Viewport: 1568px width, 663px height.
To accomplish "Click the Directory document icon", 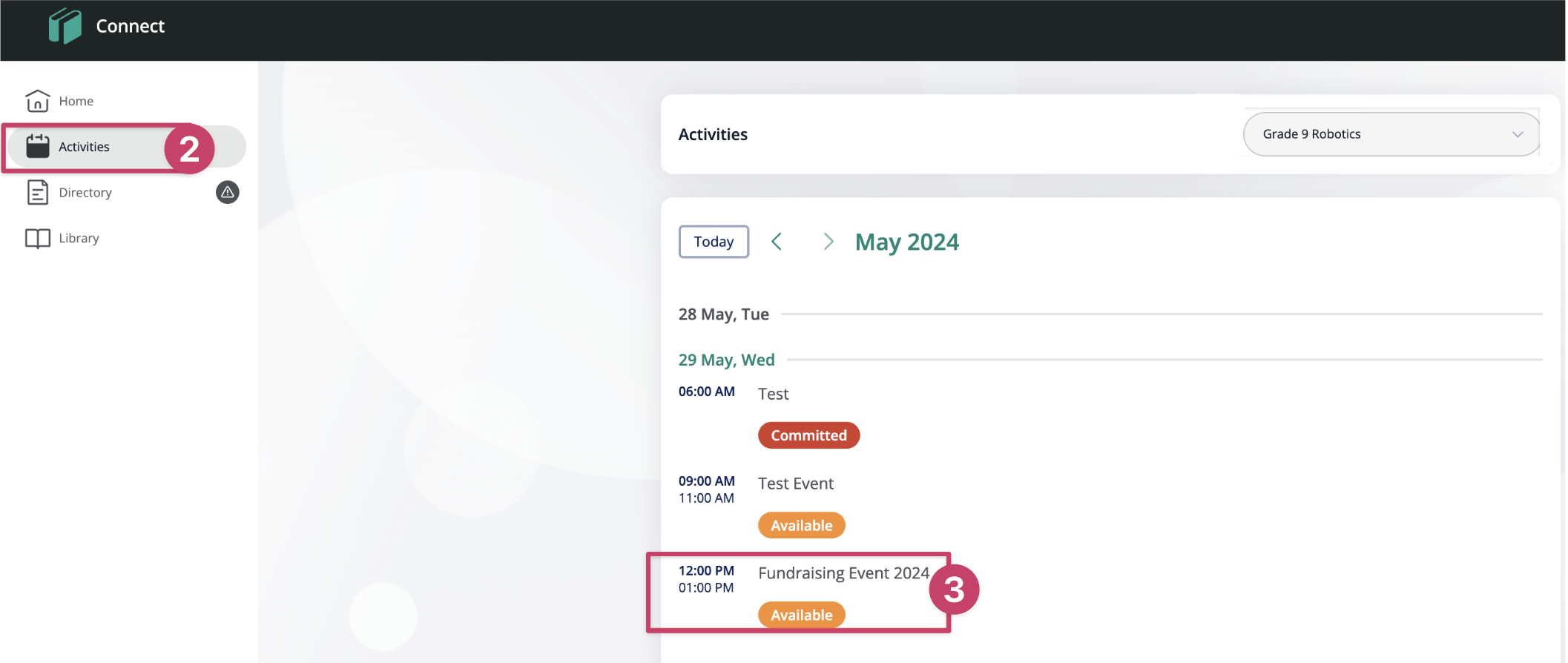I will tap(37, 193).
